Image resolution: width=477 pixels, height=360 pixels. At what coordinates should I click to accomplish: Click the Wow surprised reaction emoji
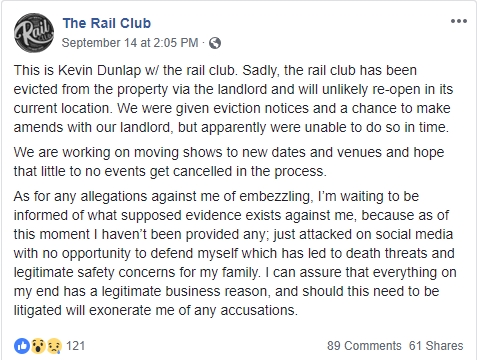[x=38, y=346]
